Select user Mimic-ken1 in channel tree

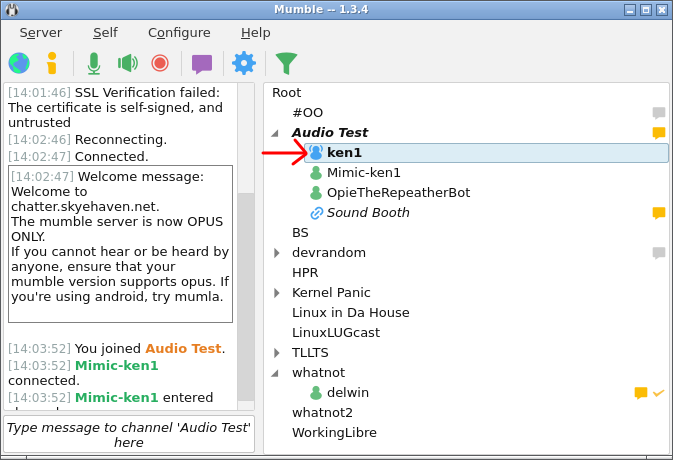363,173
